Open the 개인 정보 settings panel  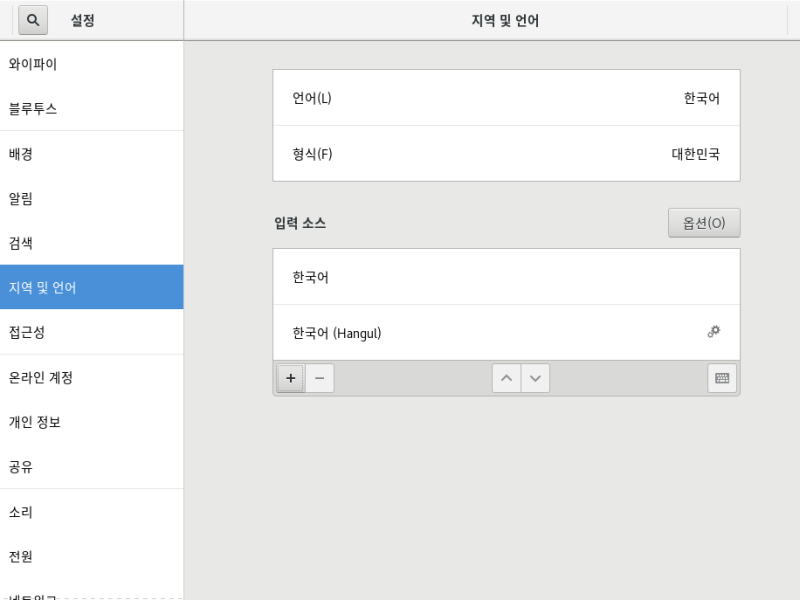[92, 421]
